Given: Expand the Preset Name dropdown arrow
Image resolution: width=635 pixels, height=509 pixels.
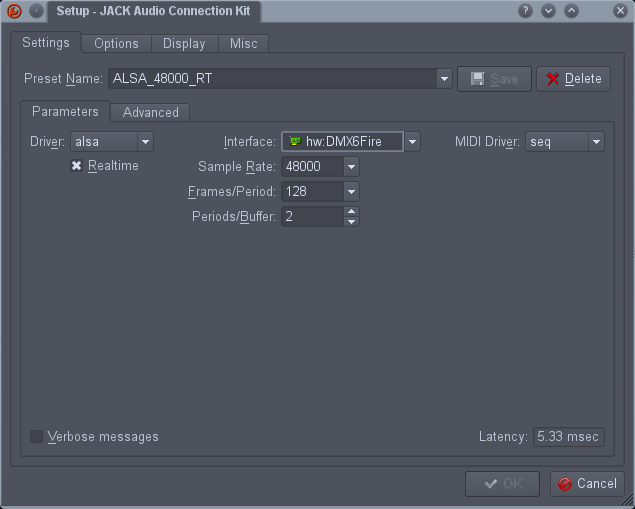Looking at the screenshot, I should coord(444,79).
